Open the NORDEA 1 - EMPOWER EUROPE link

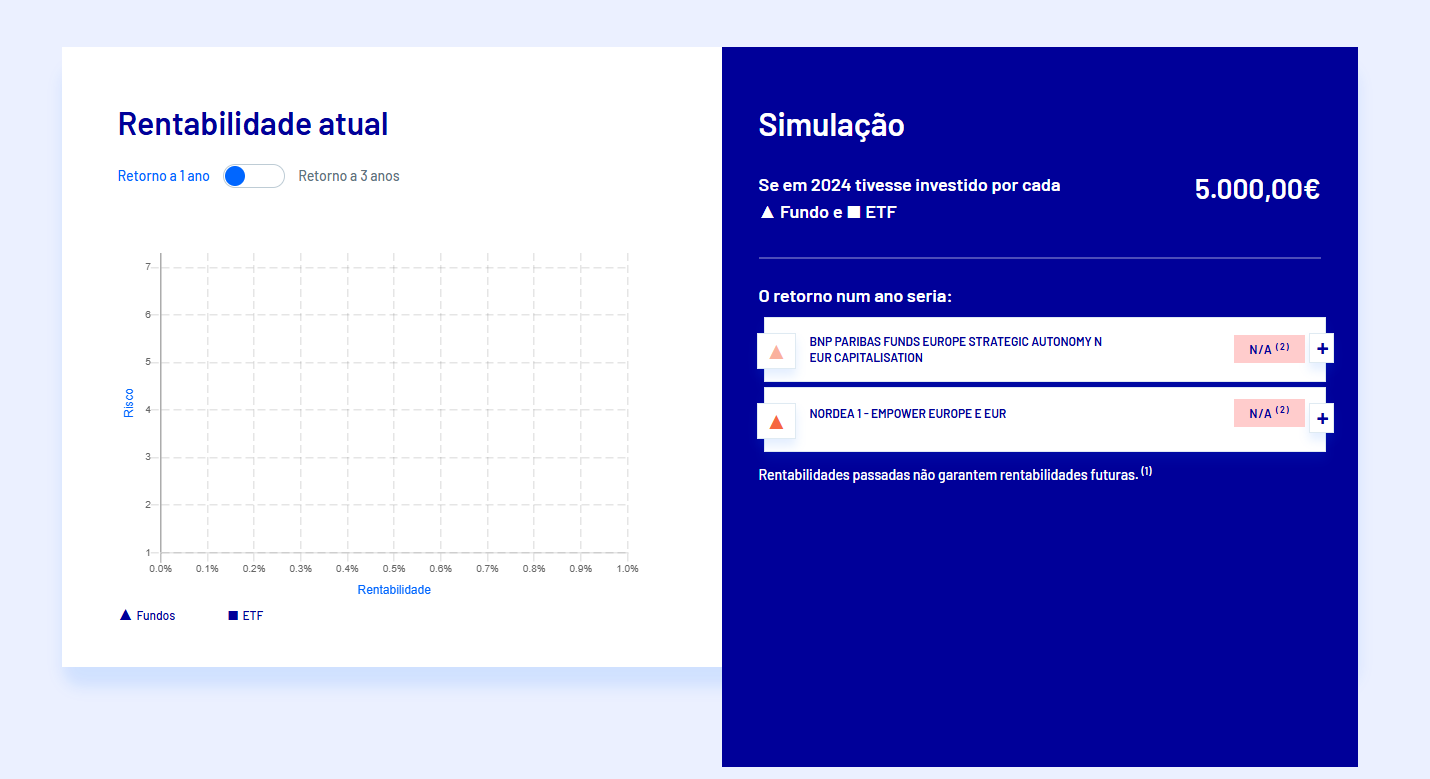point(908,412)
